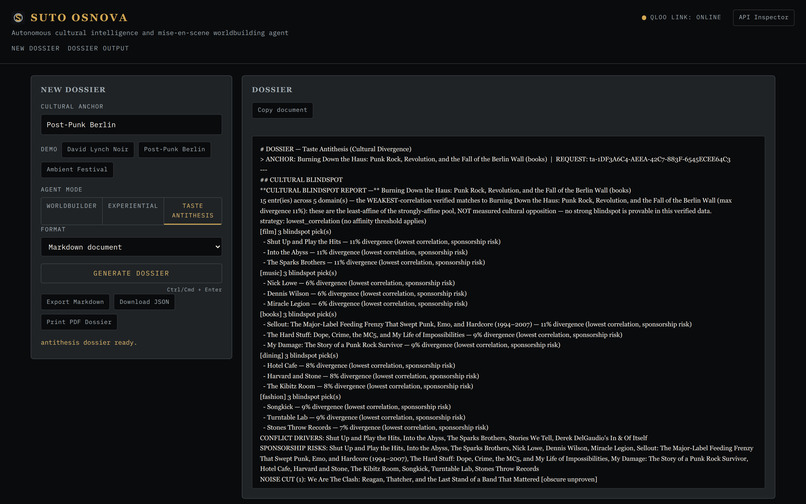806x504 pixels.
Task: Click the '[books] 3 blindspot pick(s)' line
Action: click(x=298, y=314)
